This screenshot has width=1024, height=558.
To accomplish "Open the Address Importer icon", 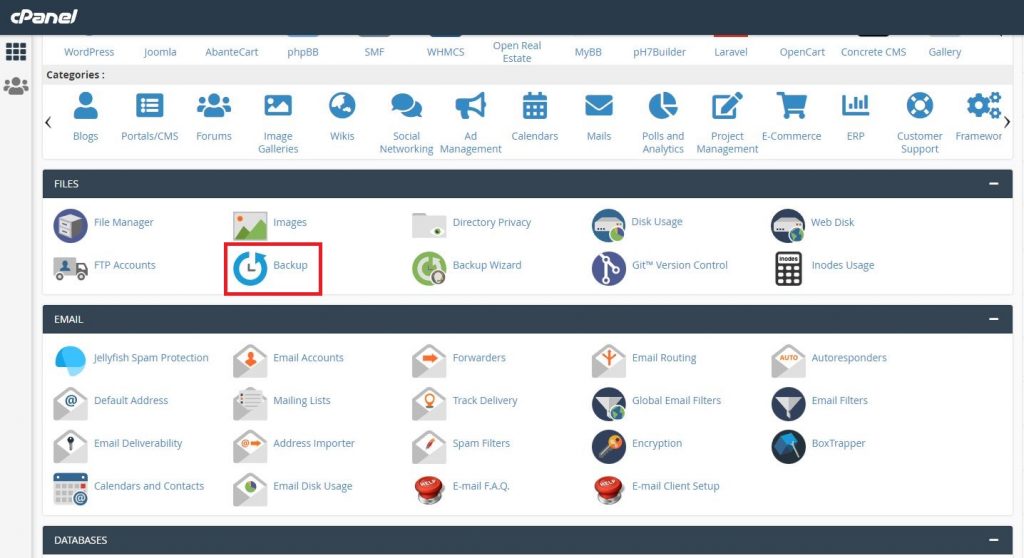I will point(250,447).
